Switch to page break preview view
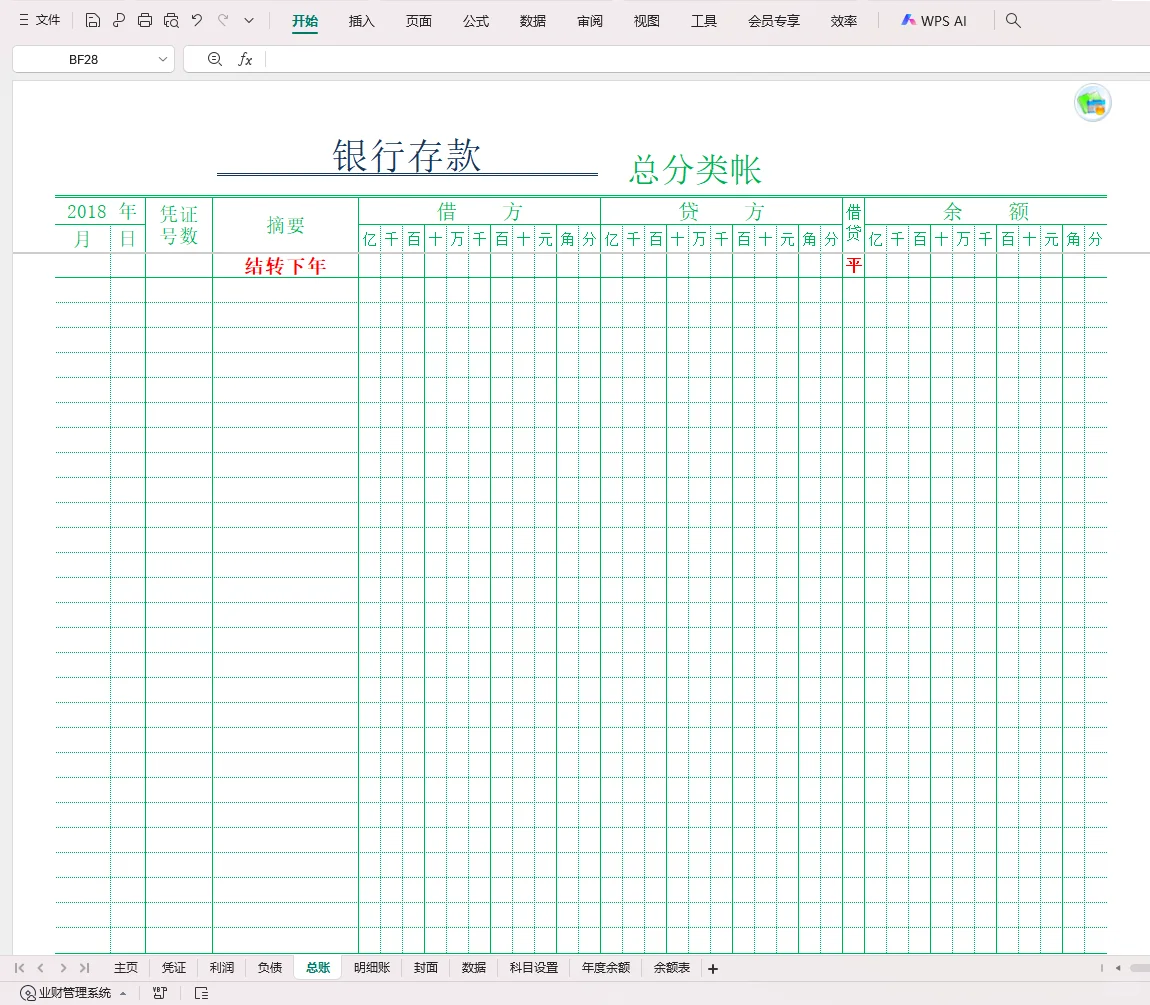 [x=159, y=991]
